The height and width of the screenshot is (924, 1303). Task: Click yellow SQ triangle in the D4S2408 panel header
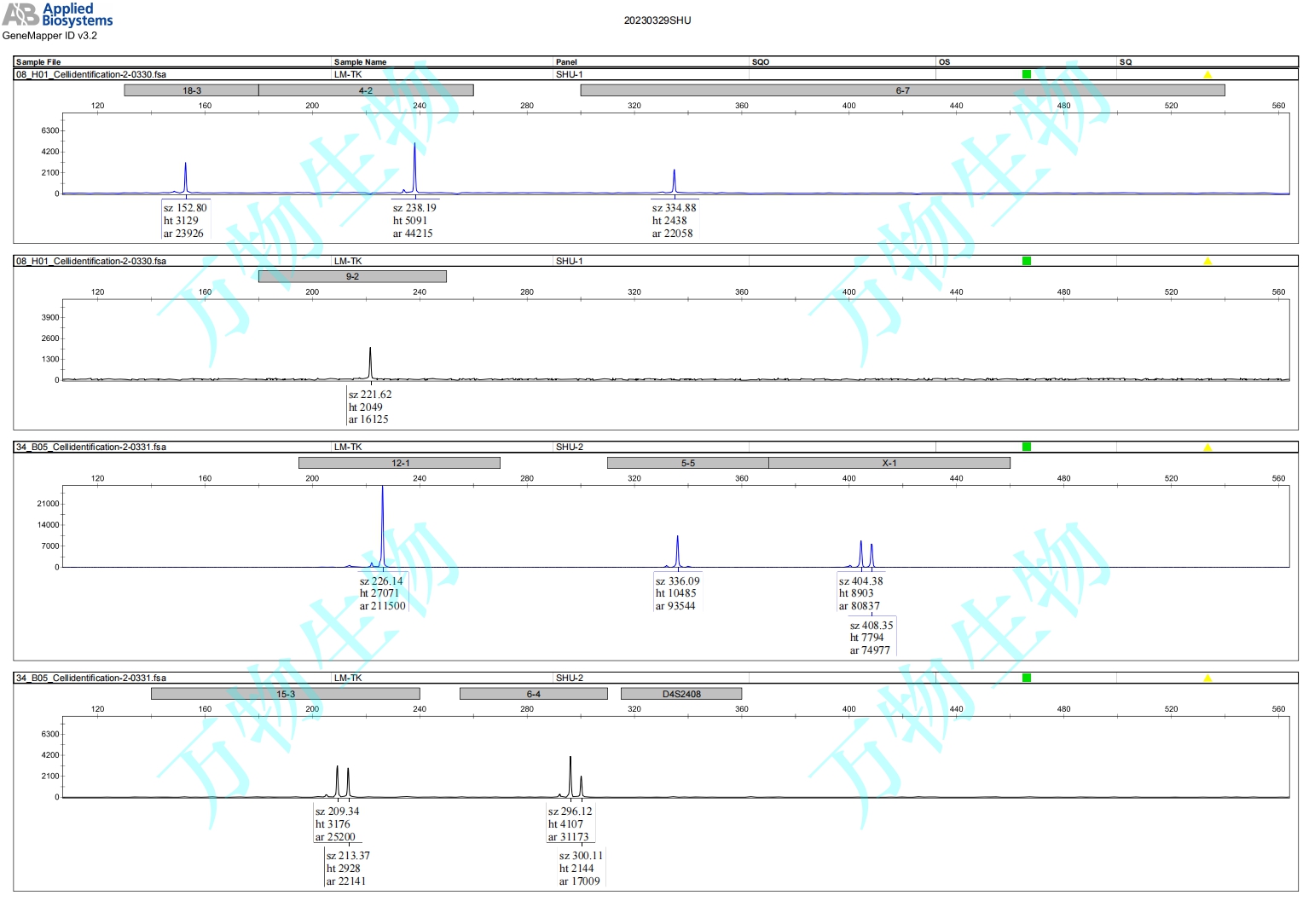[1207, 678]
